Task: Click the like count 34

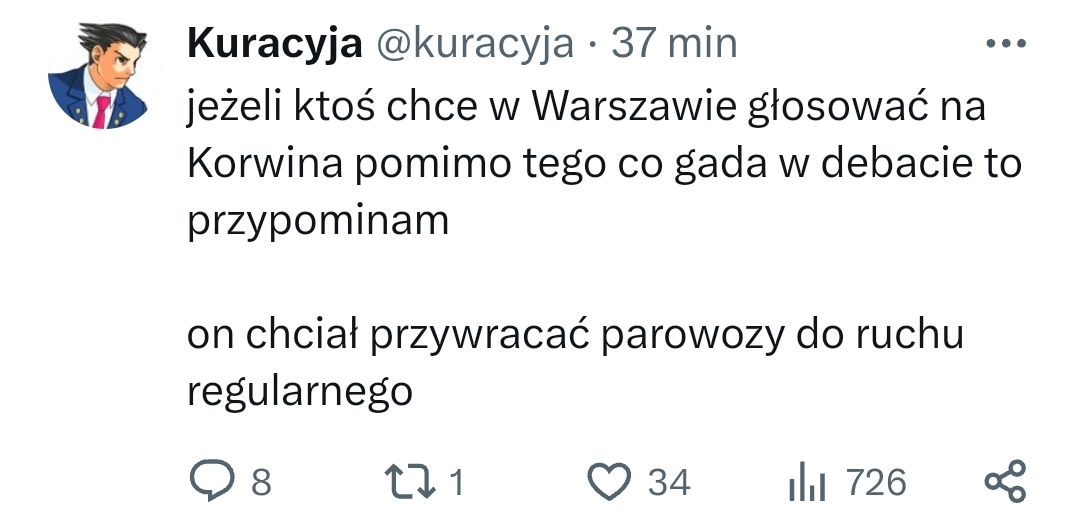Action: (x=669, y=482)
